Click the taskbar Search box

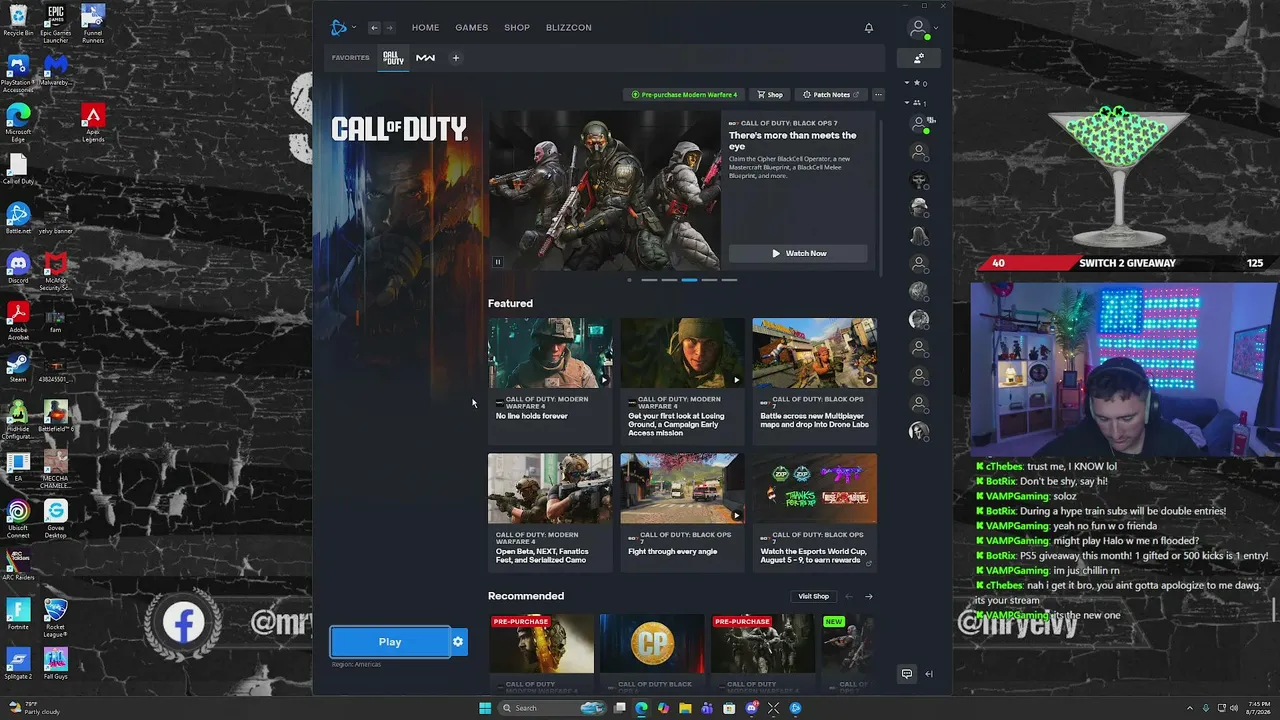(554, 708)
